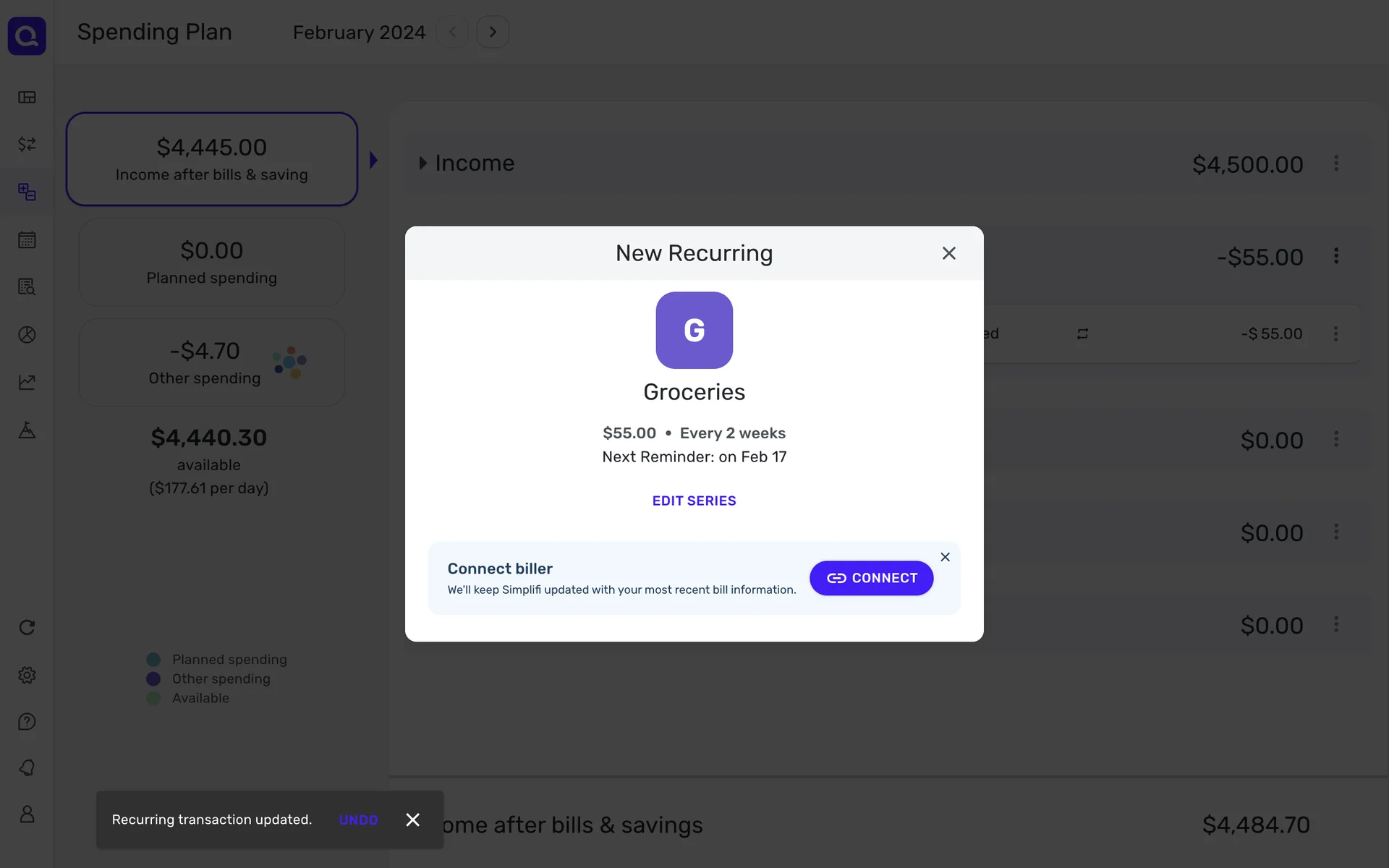Open the Reports pie chart icon
Screen dimensions: 1389x868
click(27, 334)
